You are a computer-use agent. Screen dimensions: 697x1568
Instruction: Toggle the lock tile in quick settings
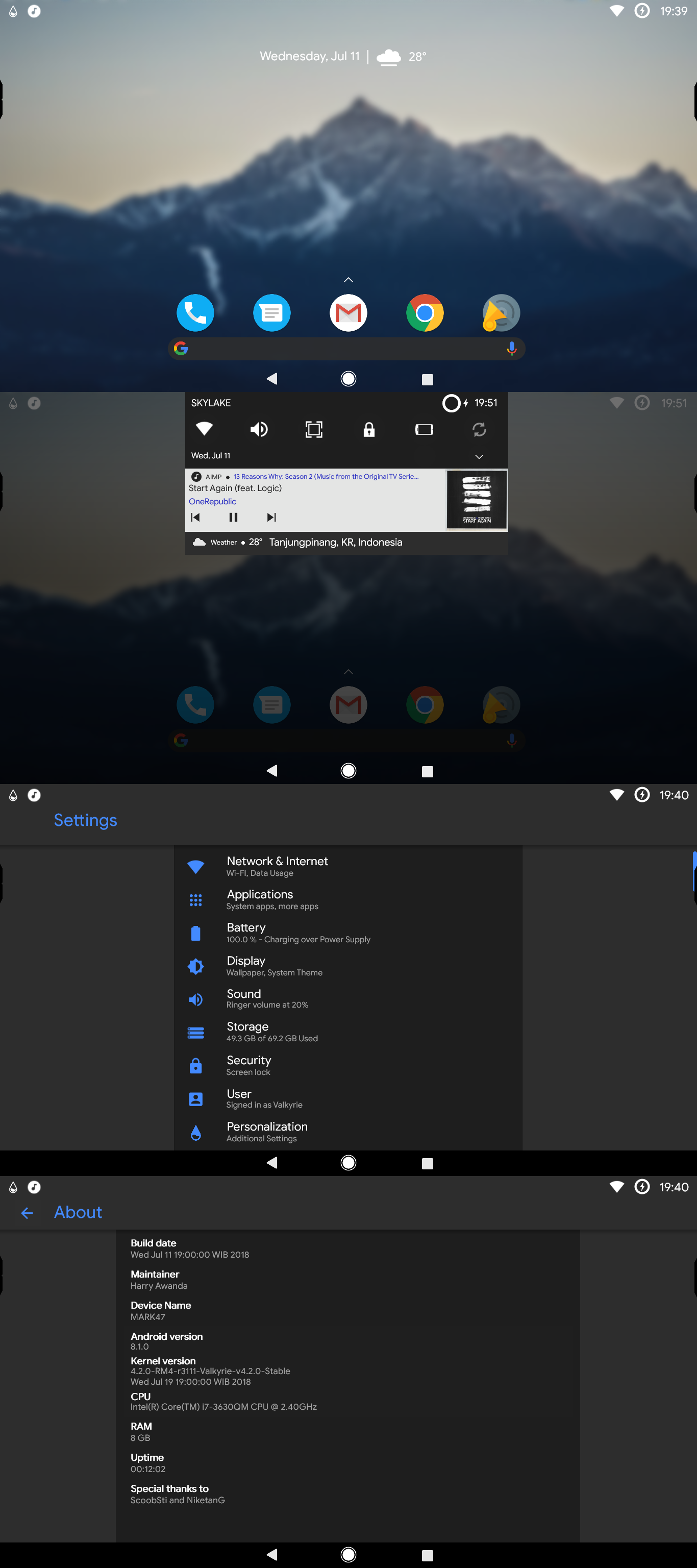click(x=369, y=429)
